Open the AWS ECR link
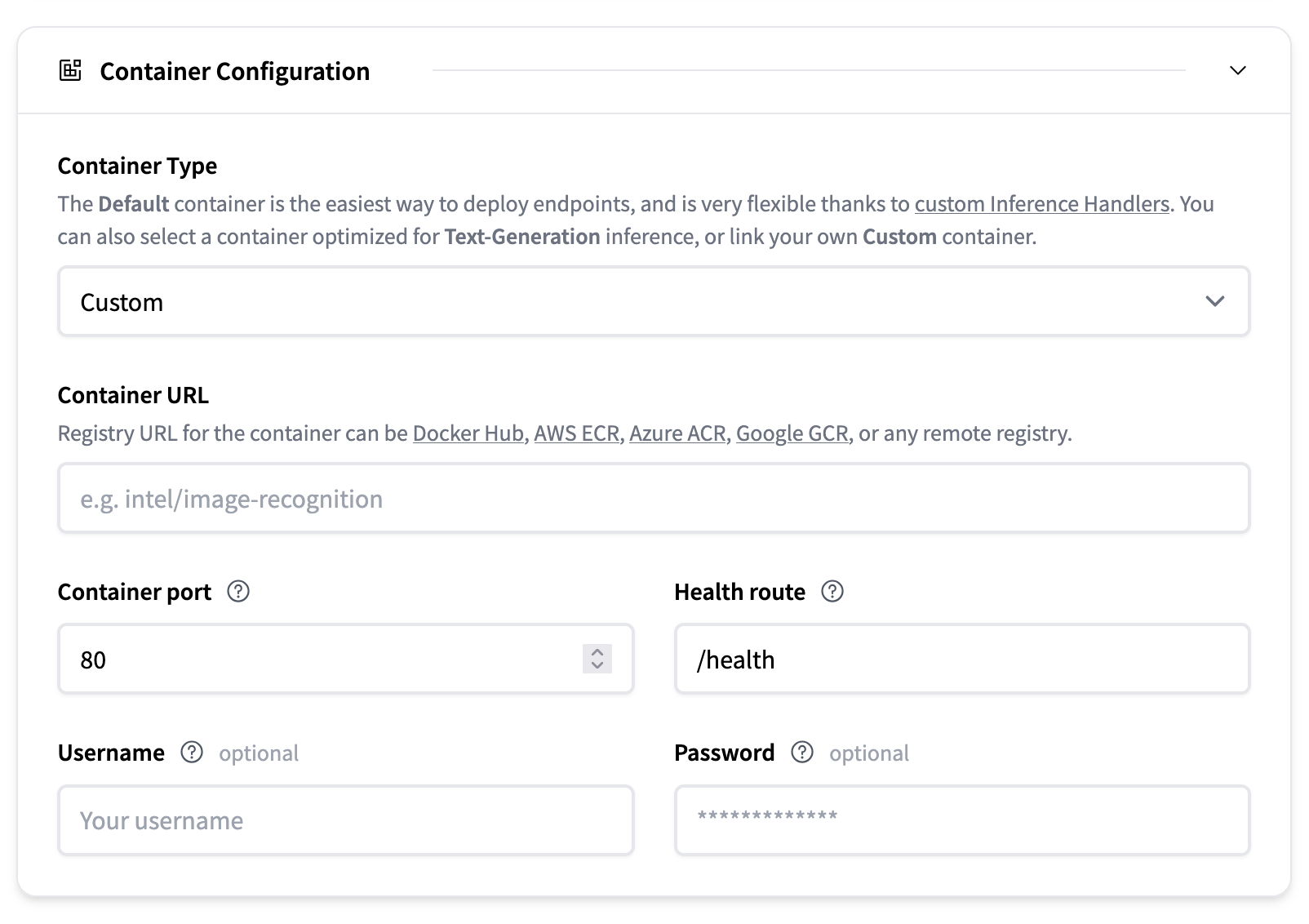Screen dimensions: 1309x924 [x=576, y=433]
